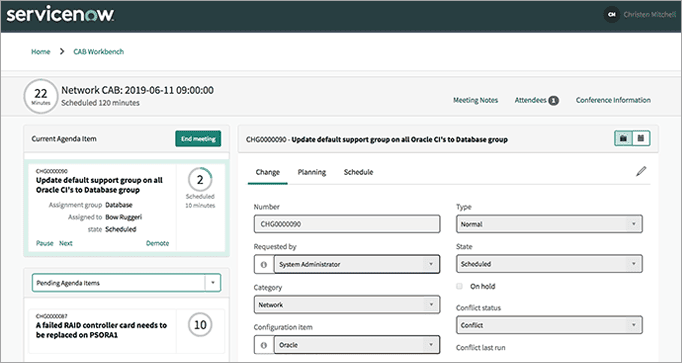Open the Category dropdown

tap(347, 305)
